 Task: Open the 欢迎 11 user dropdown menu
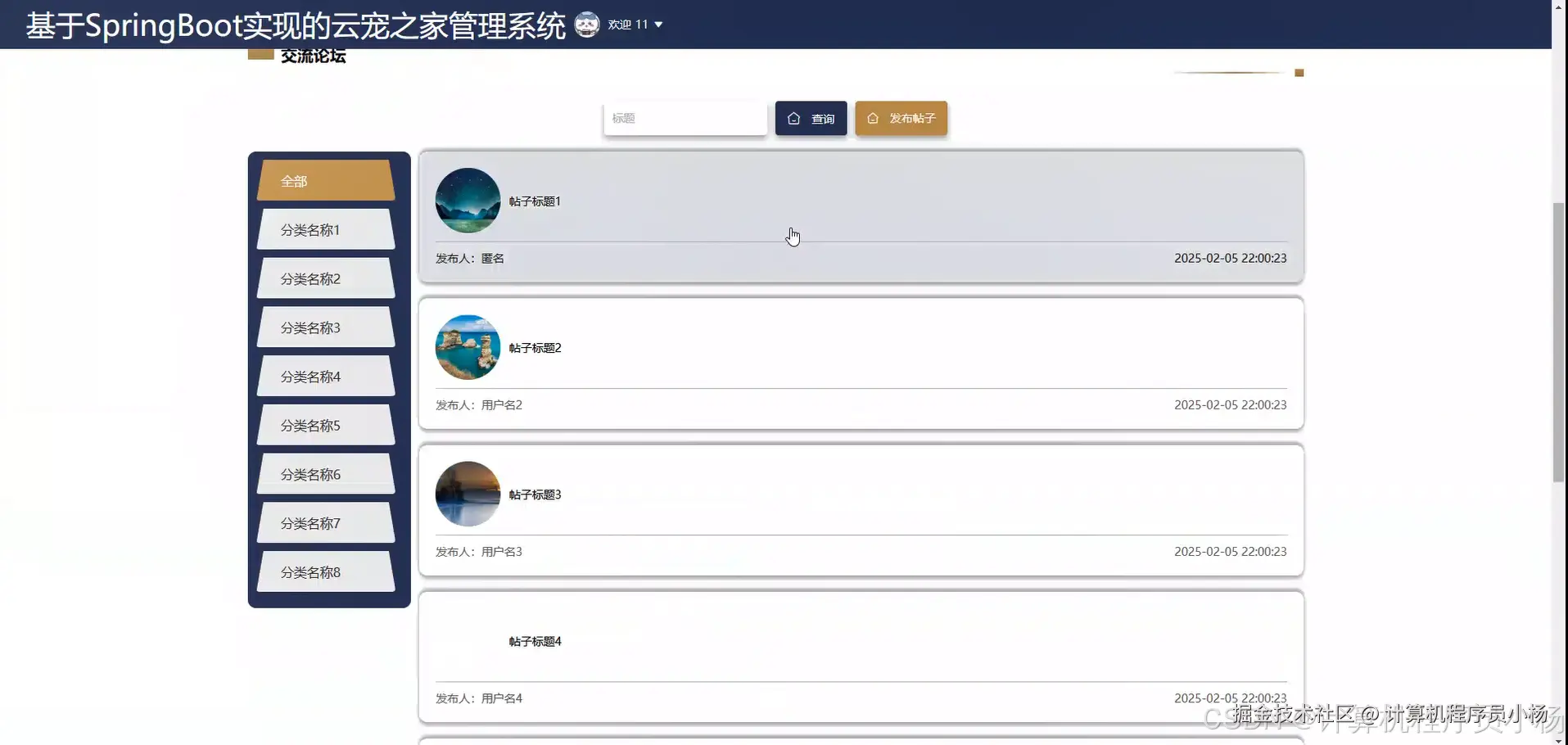tap(635, 25)
